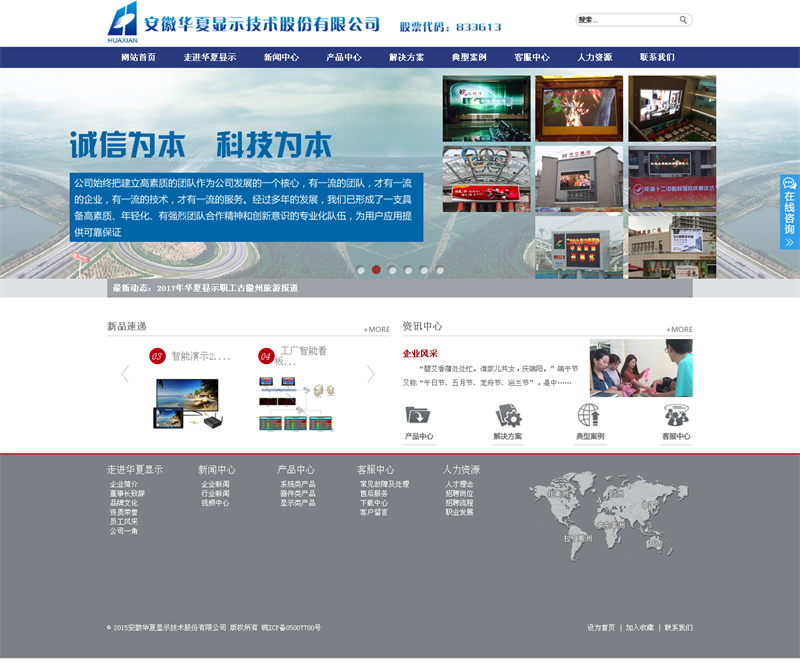Viewport: 800px width, 667px height.
Task: Open footer link 视频中心
Action: point(215,503)
